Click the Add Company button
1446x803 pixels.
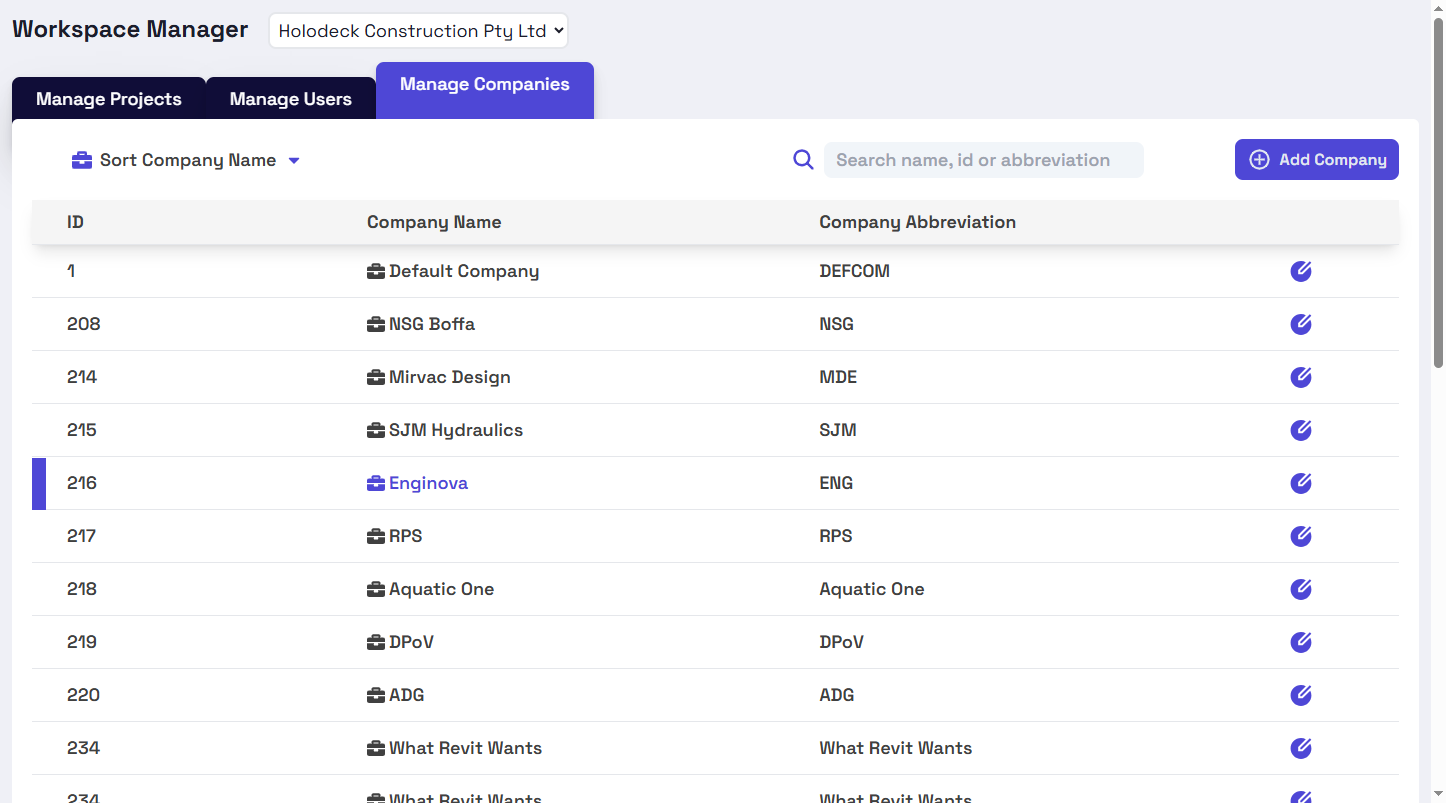point(1317,160)
